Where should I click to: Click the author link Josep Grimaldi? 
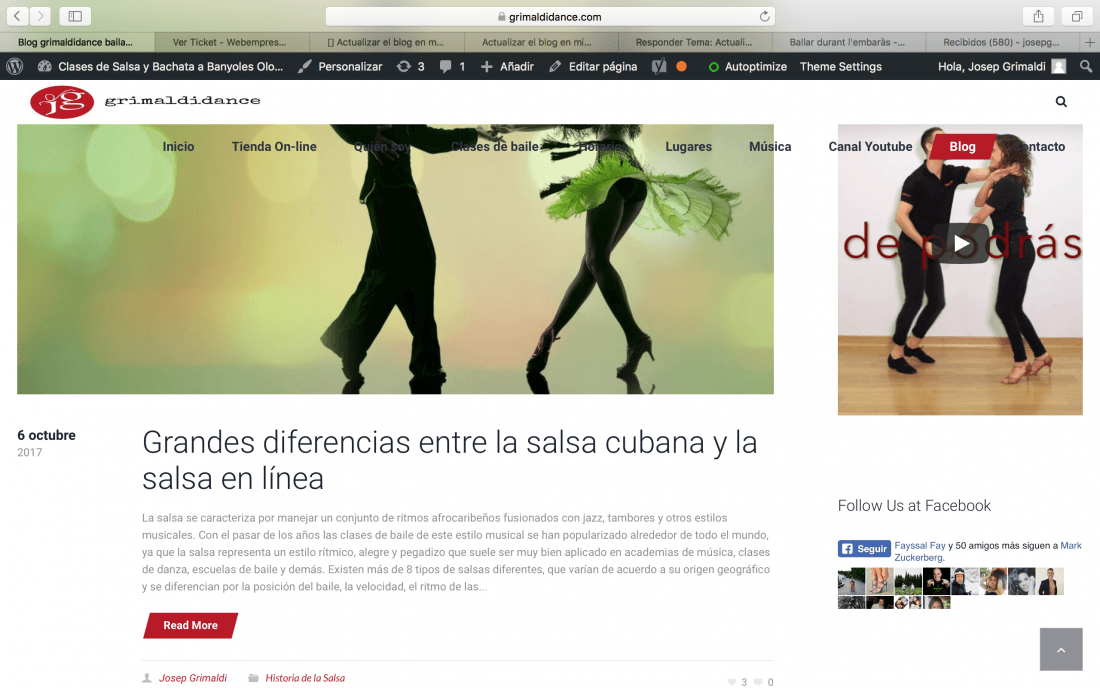193,678
